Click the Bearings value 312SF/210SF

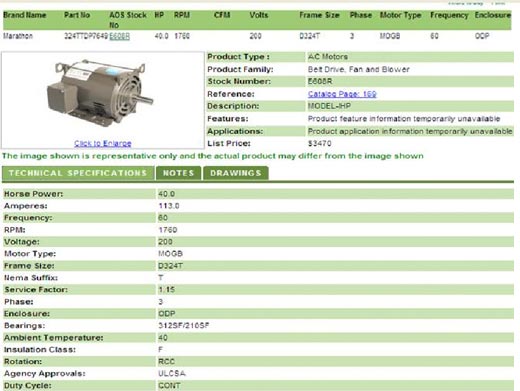click(184, 325)
